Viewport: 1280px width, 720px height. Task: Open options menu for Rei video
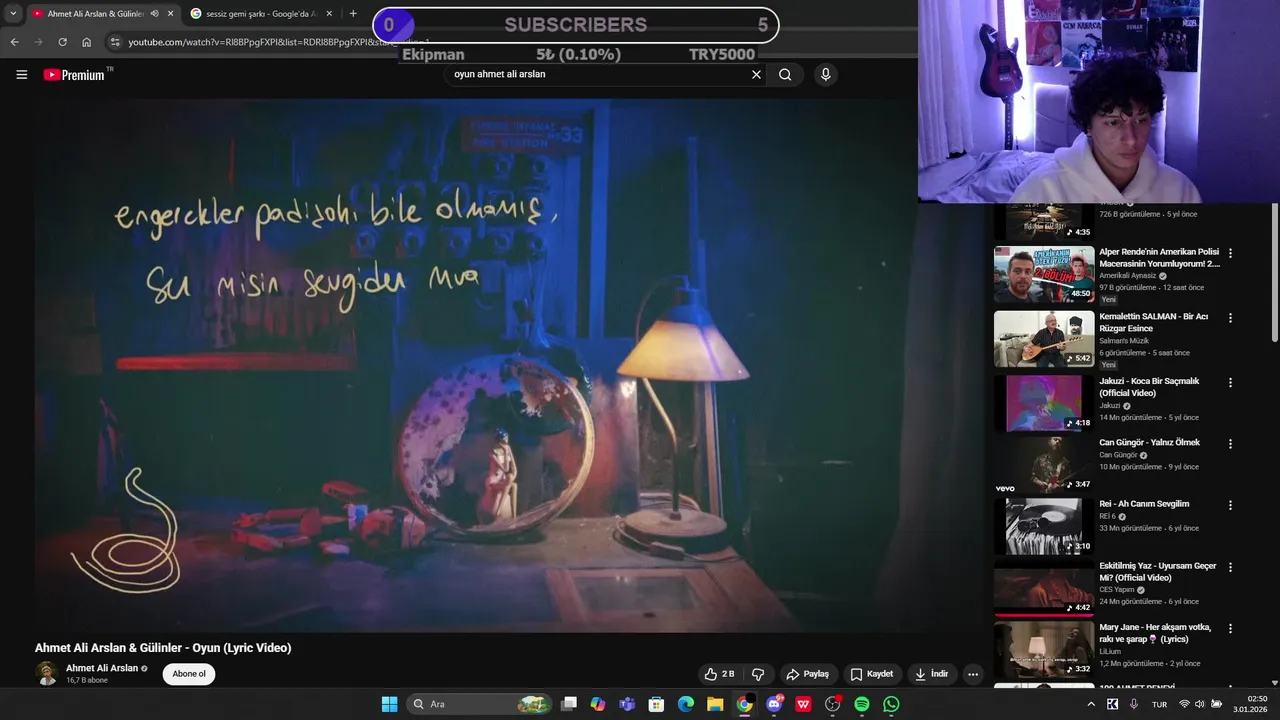point(1230,506)
